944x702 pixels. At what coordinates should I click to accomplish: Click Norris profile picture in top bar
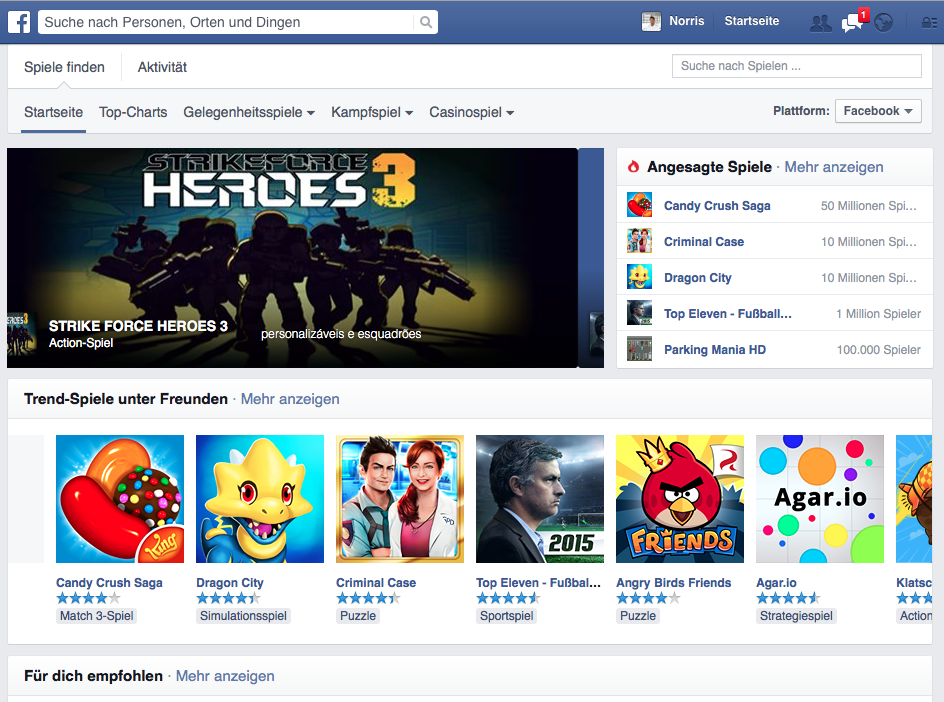651,22
